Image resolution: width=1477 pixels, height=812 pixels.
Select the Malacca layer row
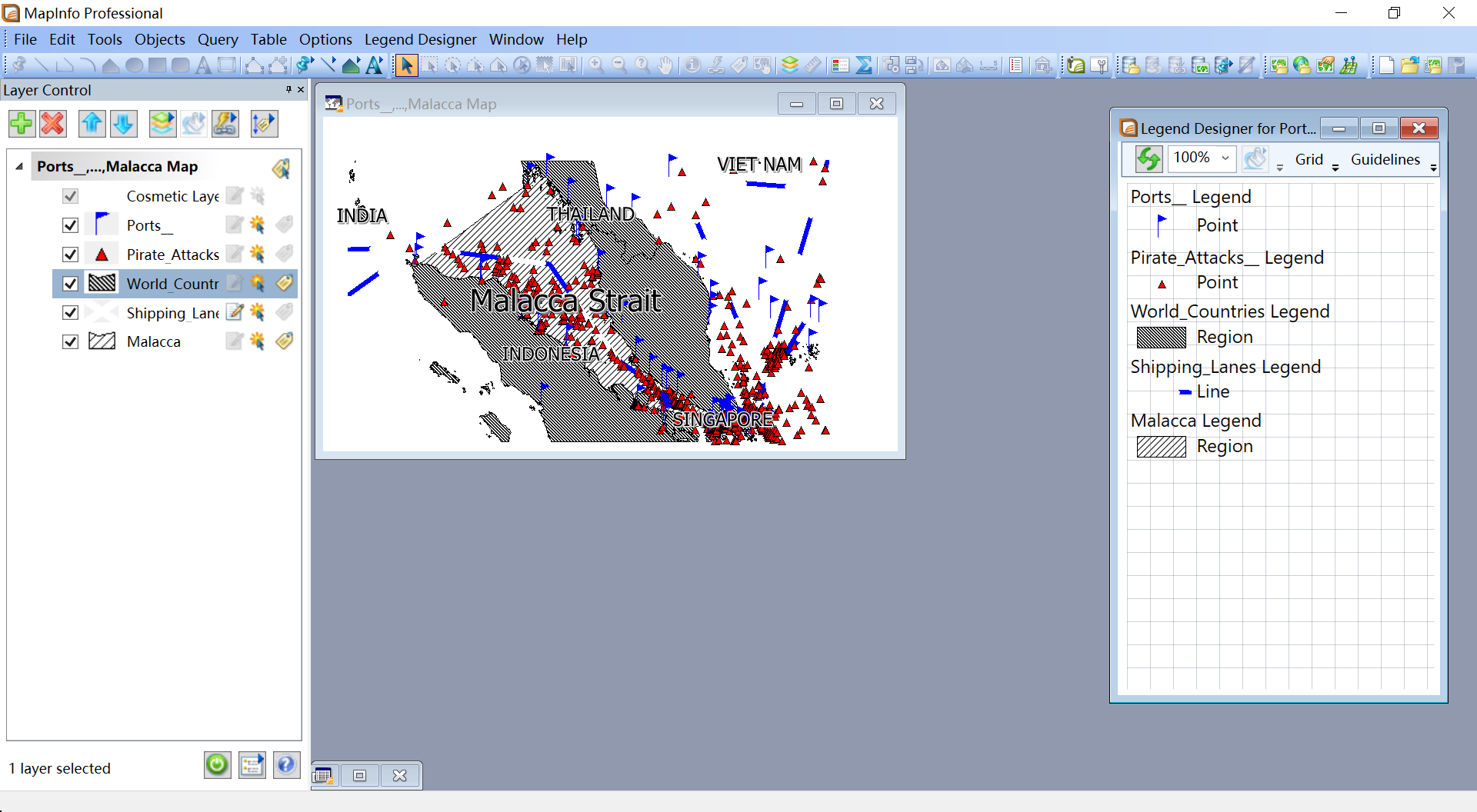175,341
